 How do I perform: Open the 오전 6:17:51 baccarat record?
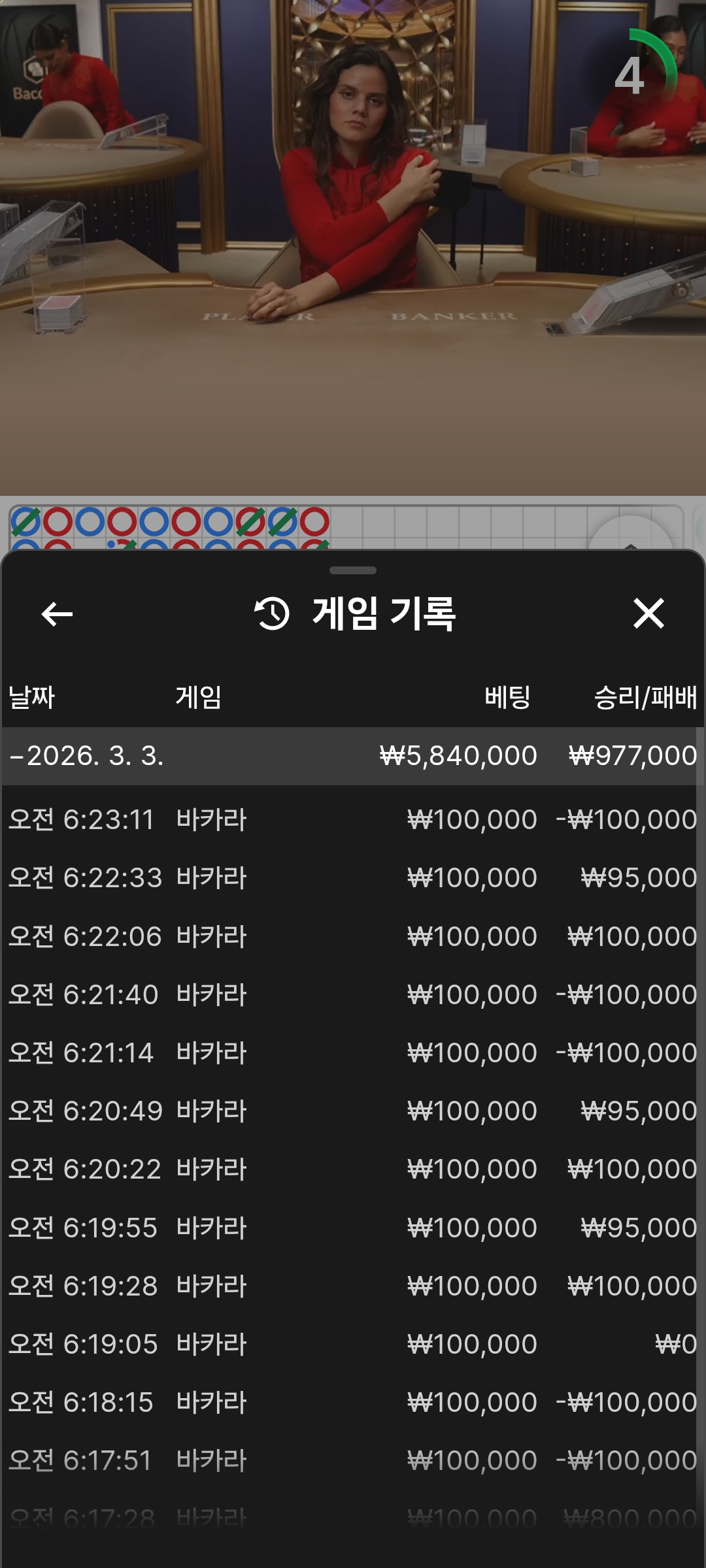(353, 1461)
